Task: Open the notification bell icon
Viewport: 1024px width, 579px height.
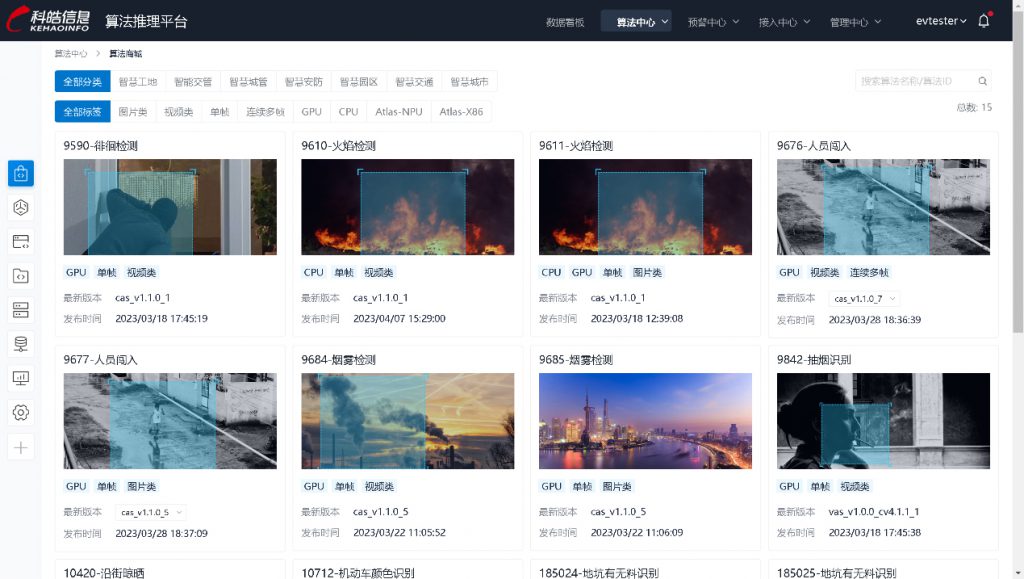Action: [x=984, y=21]
